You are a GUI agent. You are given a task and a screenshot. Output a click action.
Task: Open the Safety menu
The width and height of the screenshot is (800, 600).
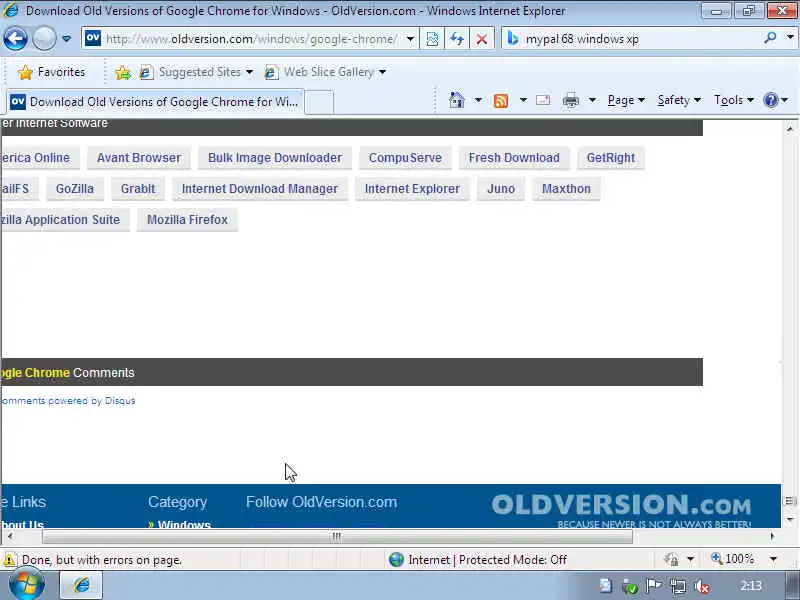click(x=679, y=100)
